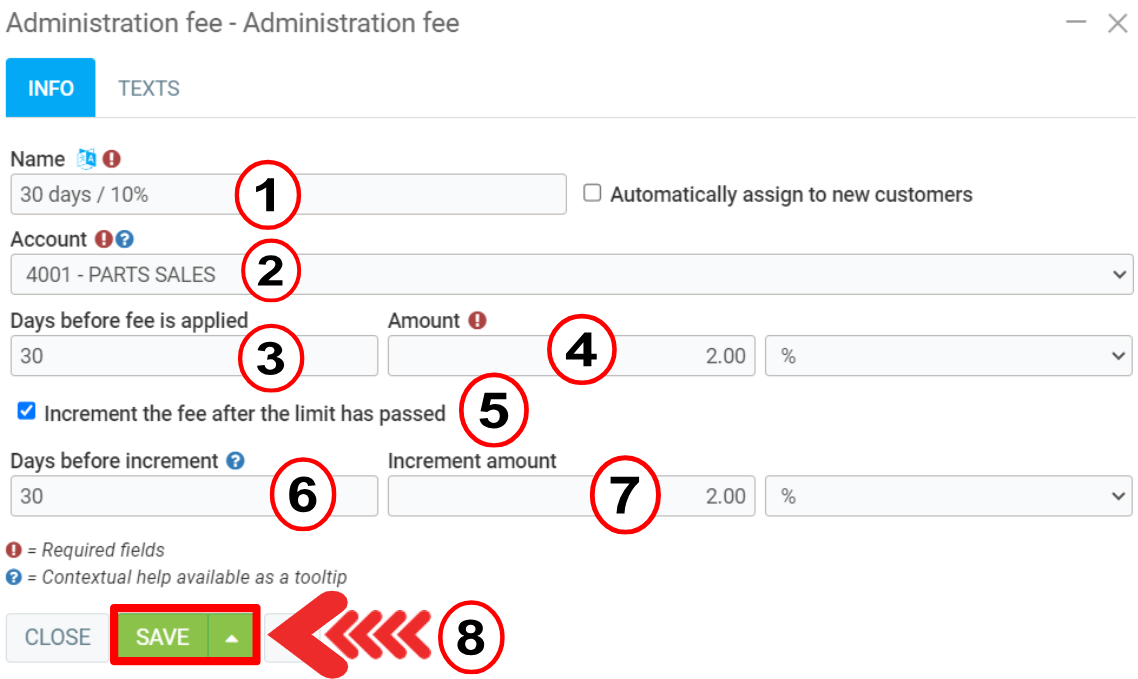The height and width of the screenshot is (679, 1138).
Task: Expand the Save options arrow
Action: [231, 637]
